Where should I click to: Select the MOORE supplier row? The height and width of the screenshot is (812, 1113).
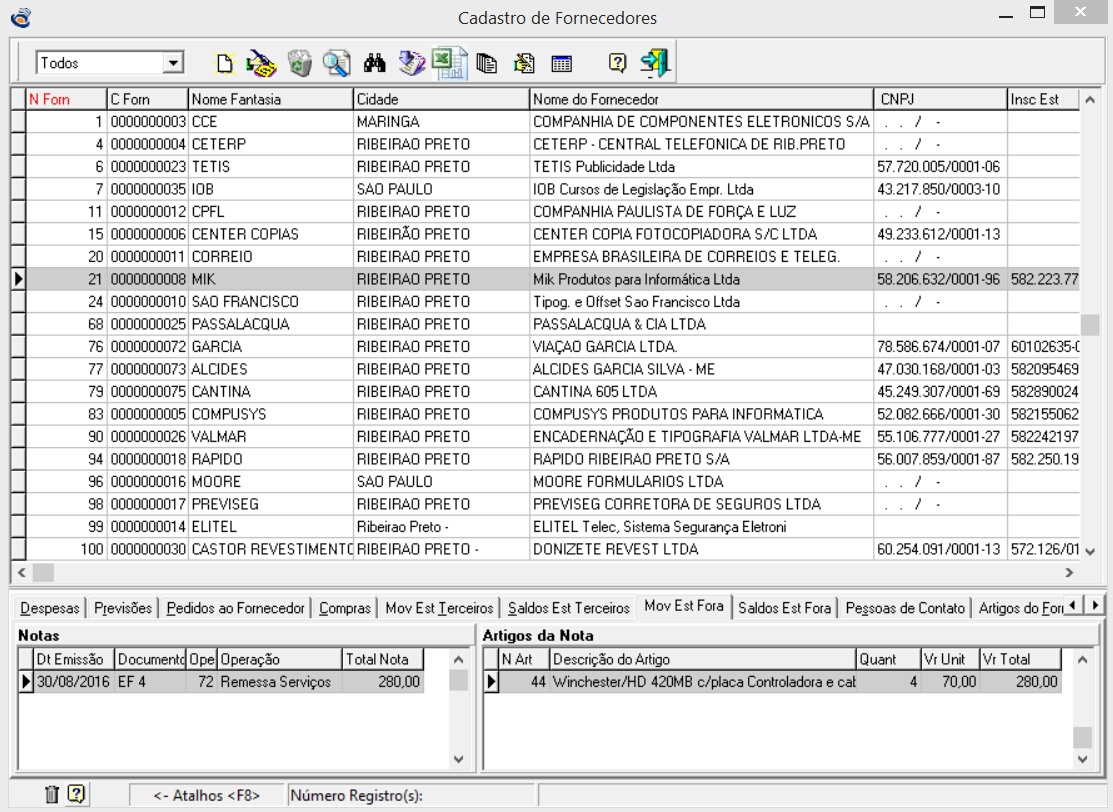click(552, 482)
